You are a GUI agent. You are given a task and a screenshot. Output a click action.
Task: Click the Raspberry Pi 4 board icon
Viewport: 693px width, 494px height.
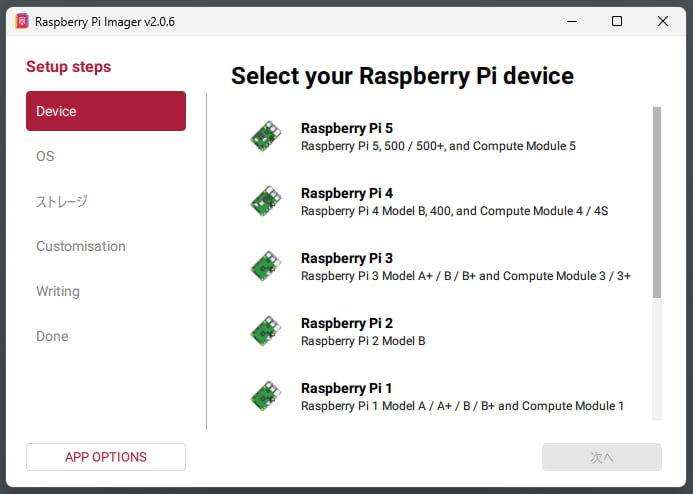265,201
